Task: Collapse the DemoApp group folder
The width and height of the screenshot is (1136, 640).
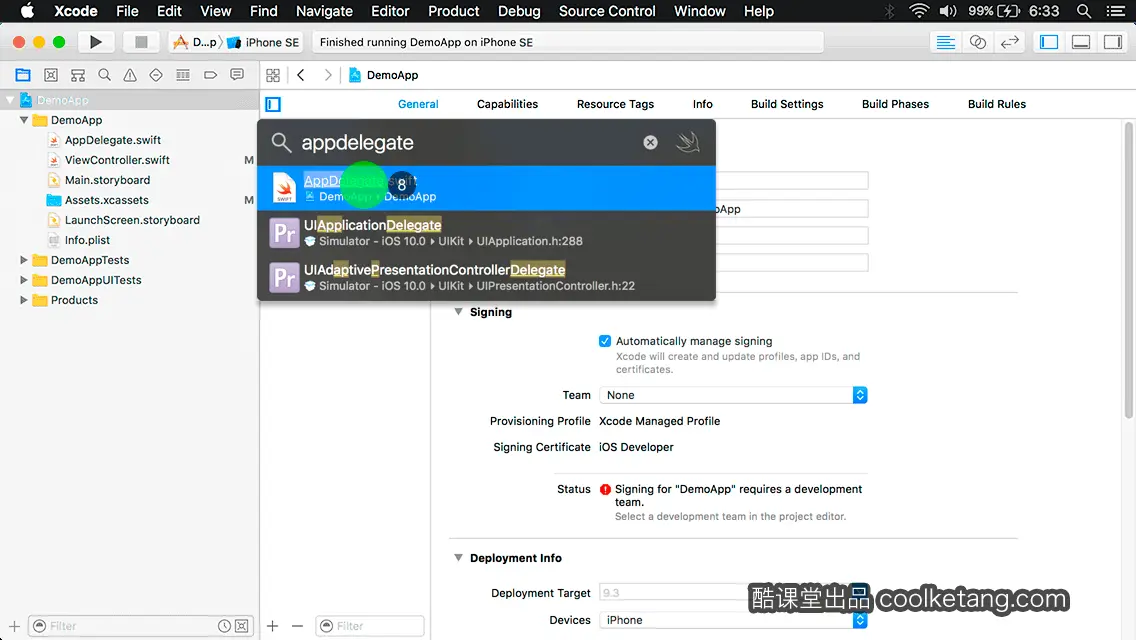Action: pyautogui.click(x=24, y=120)
